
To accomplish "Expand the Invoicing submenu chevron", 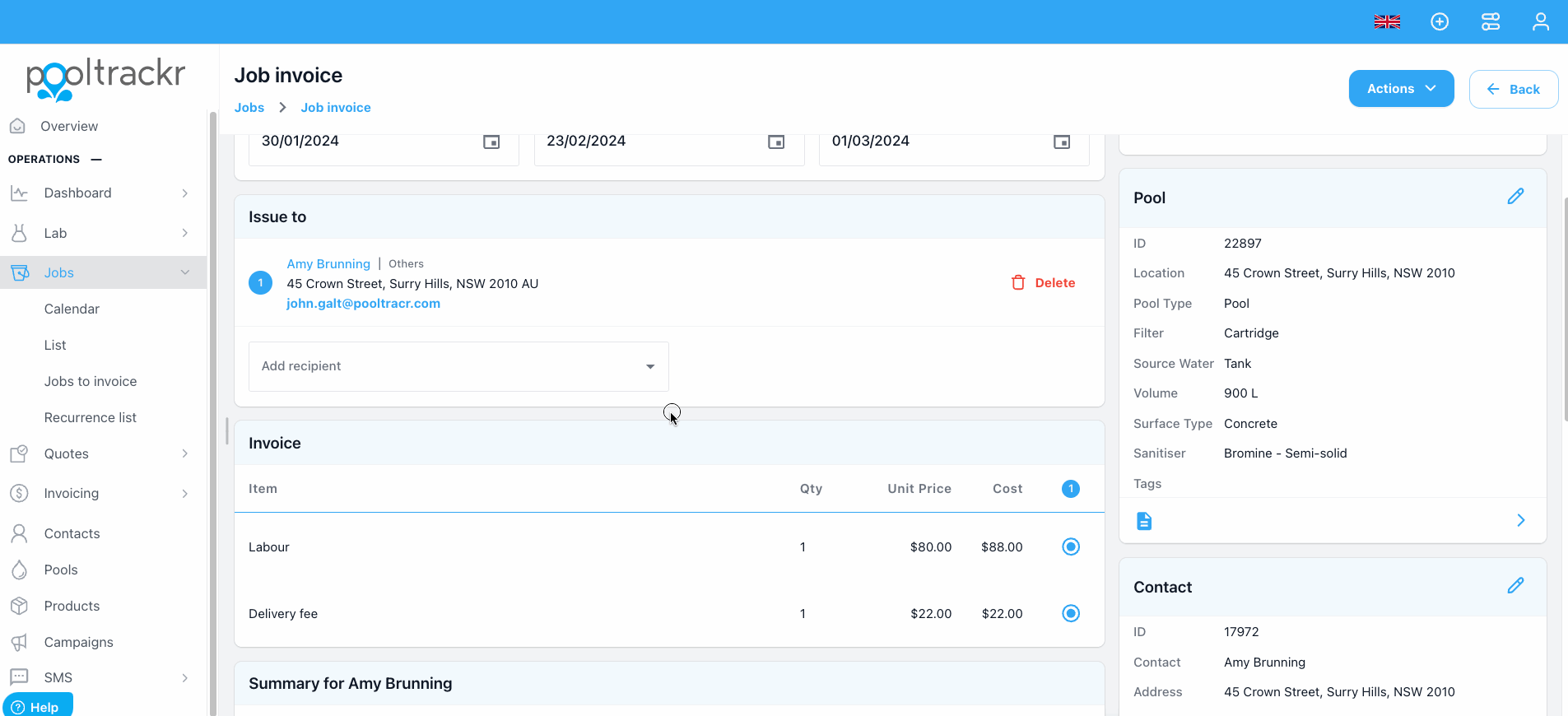I will pos(185,494).
